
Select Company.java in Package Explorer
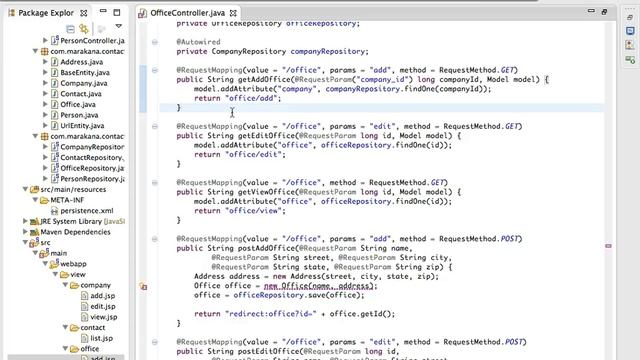tap(84, 83)
